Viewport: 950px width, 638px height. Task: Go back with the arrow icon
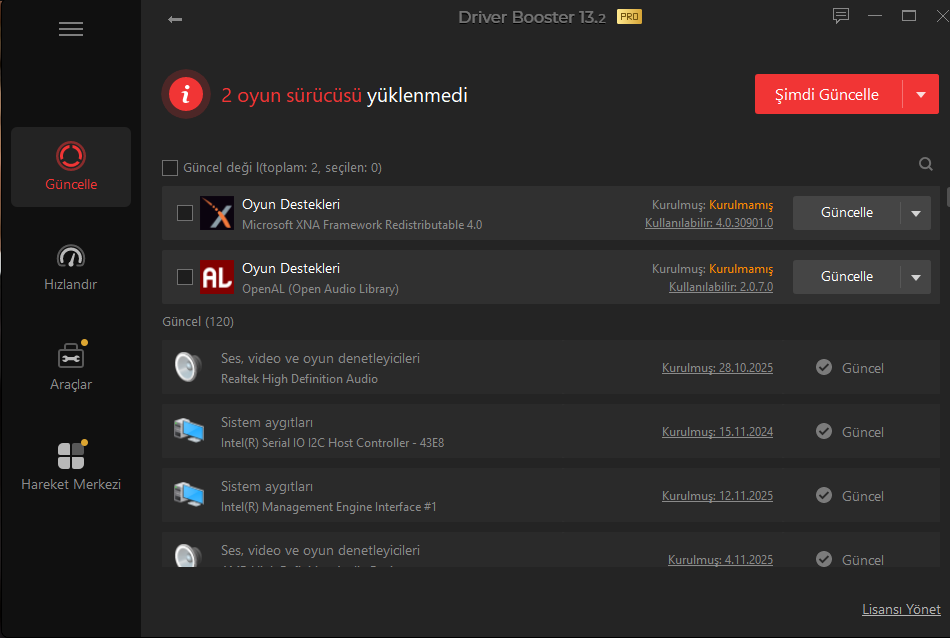175,19
